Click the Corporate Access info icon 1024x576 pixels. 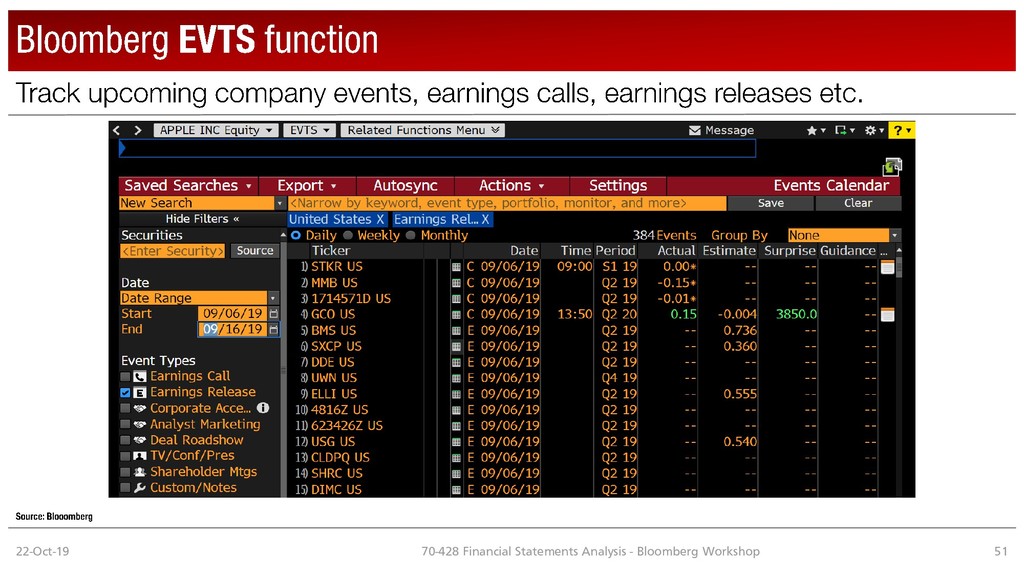click(263, 408)
